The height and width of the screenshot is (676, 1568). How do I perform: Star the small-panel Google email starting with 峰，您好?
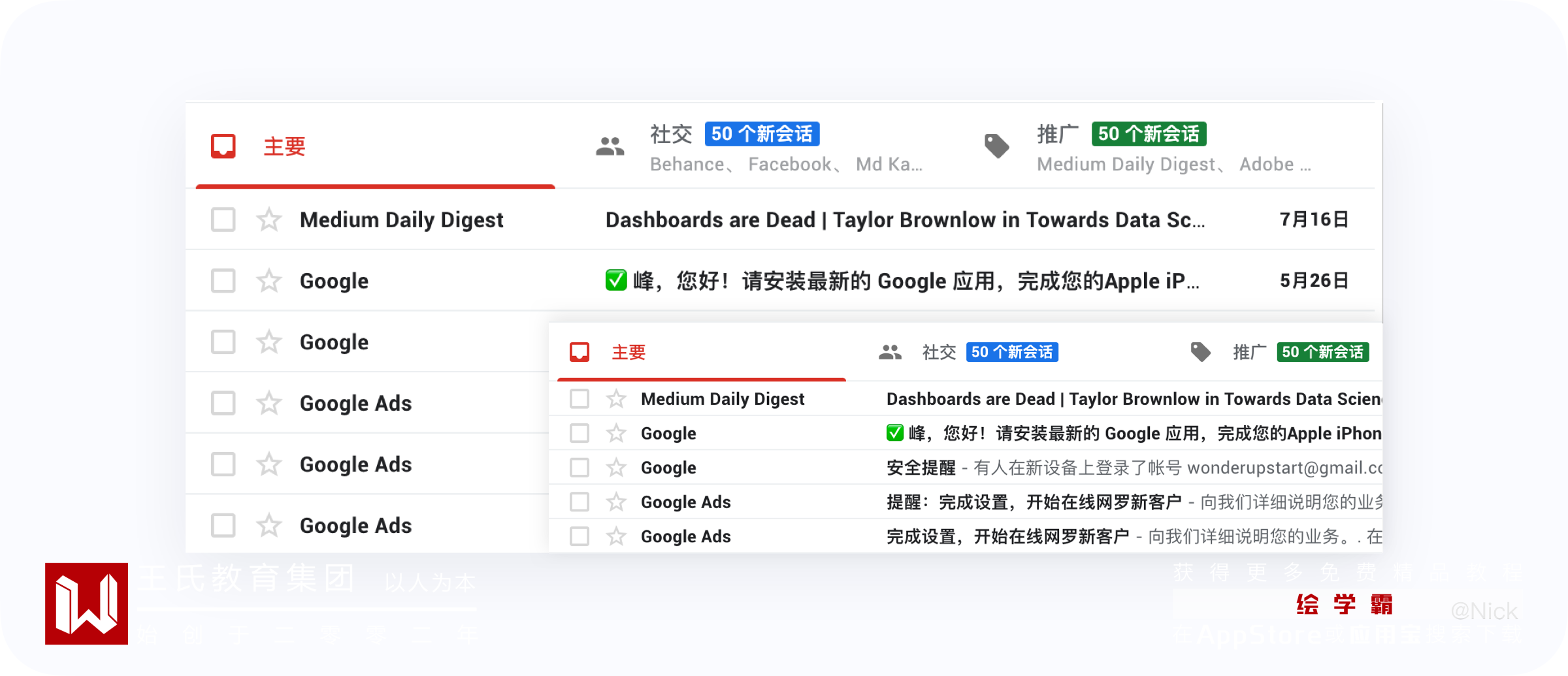point(616,433)
